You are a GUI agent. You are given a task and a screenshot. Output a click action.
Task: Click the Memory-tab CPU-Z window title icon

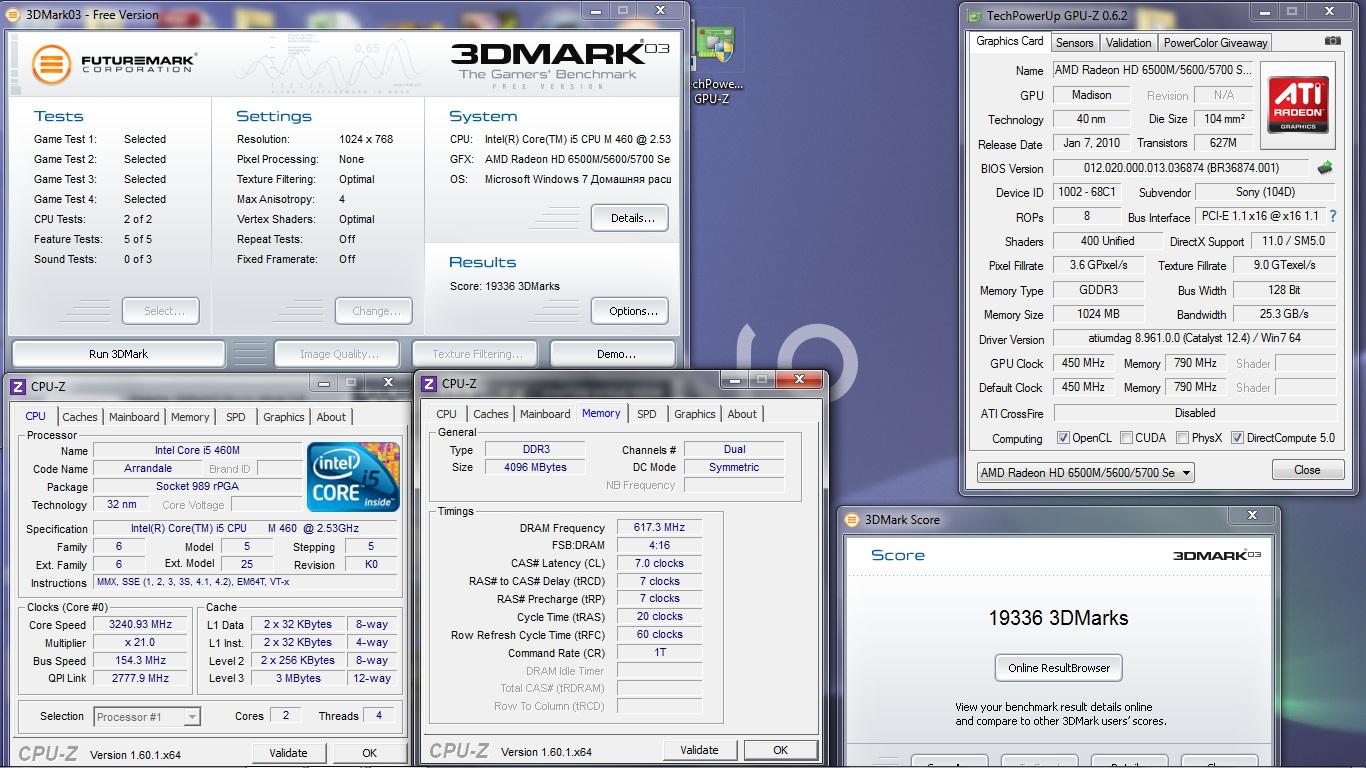click(x=428, y=383)
